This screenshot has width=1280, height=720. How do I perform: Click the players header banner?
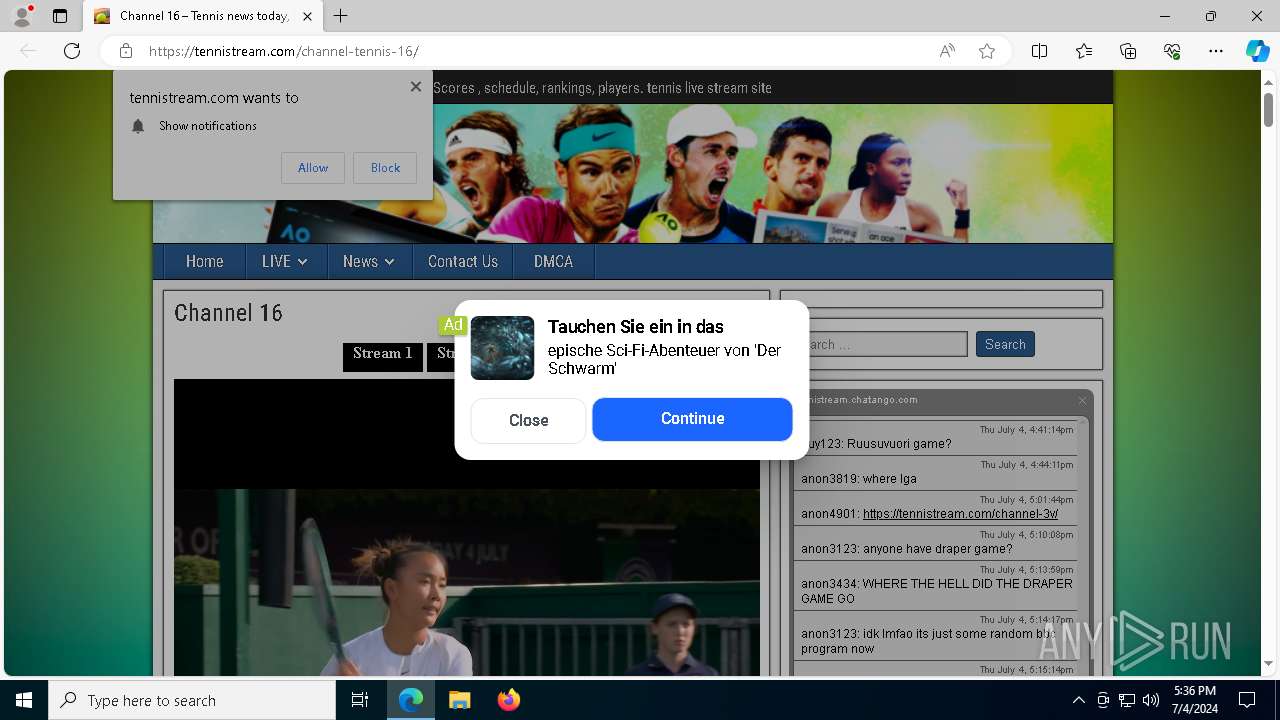pyautogui.click(x=632, y=173)
